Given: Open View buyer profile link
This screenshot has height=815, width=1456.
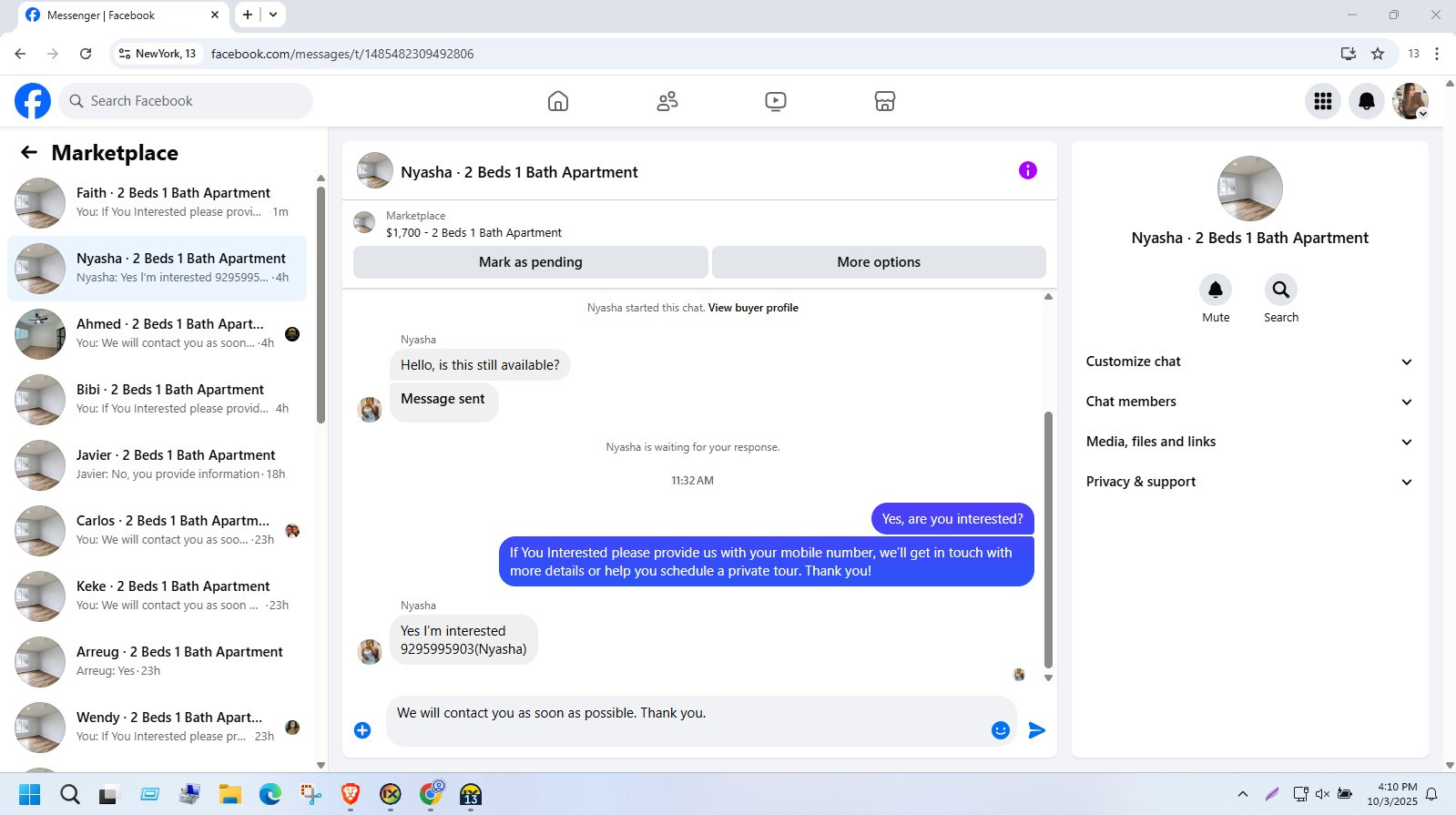Looking at the screenshot, I should (753, 308).
